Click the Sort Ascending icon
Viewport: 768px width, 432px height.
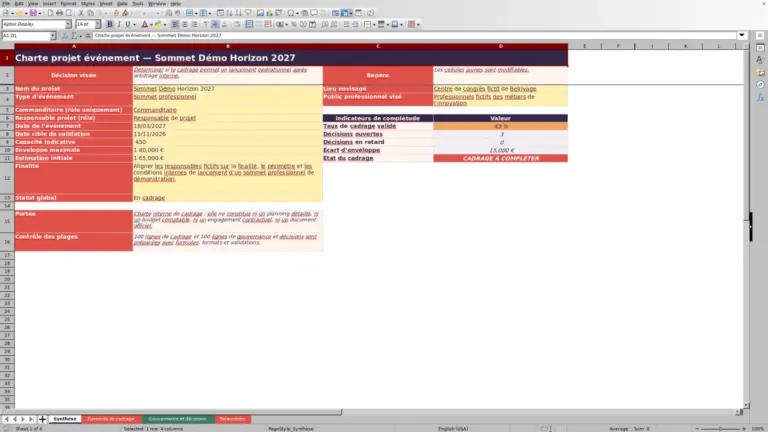[x=229, y=13]
